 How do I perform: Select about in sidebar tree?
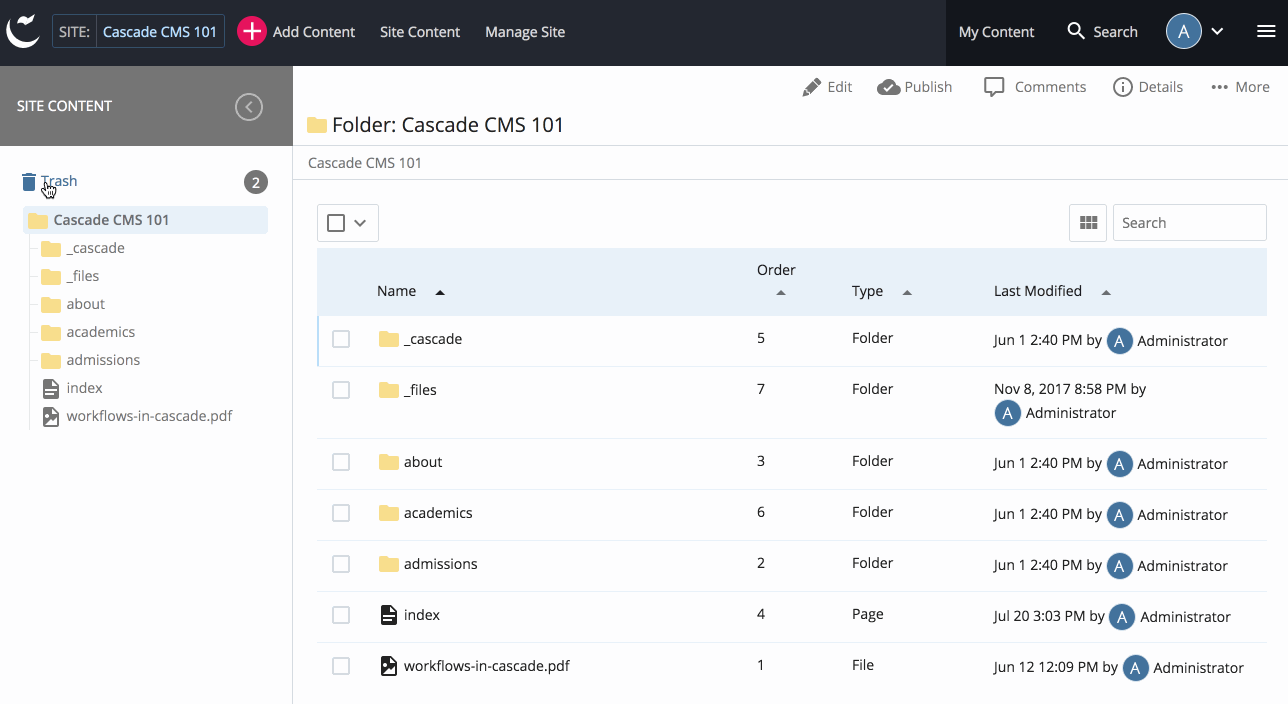(86, 304)
